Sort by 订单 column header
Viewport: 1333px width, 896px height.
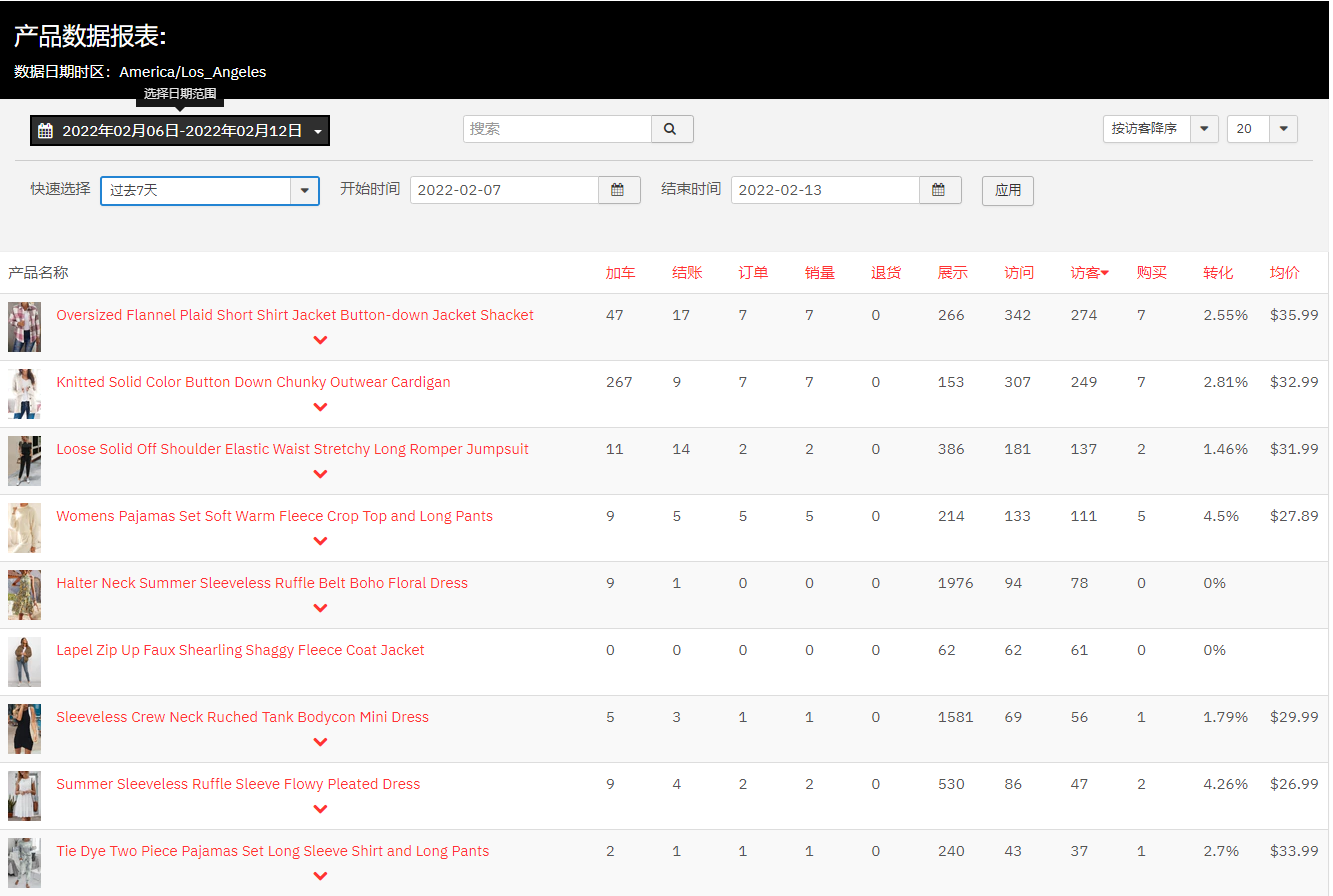[753, 273]
